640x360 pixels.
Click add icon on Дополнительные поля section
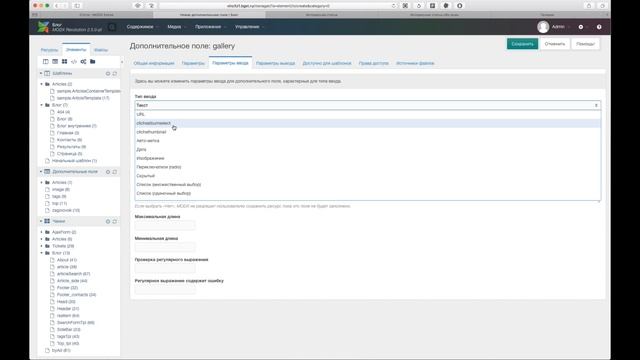click(x=108, y=172)
